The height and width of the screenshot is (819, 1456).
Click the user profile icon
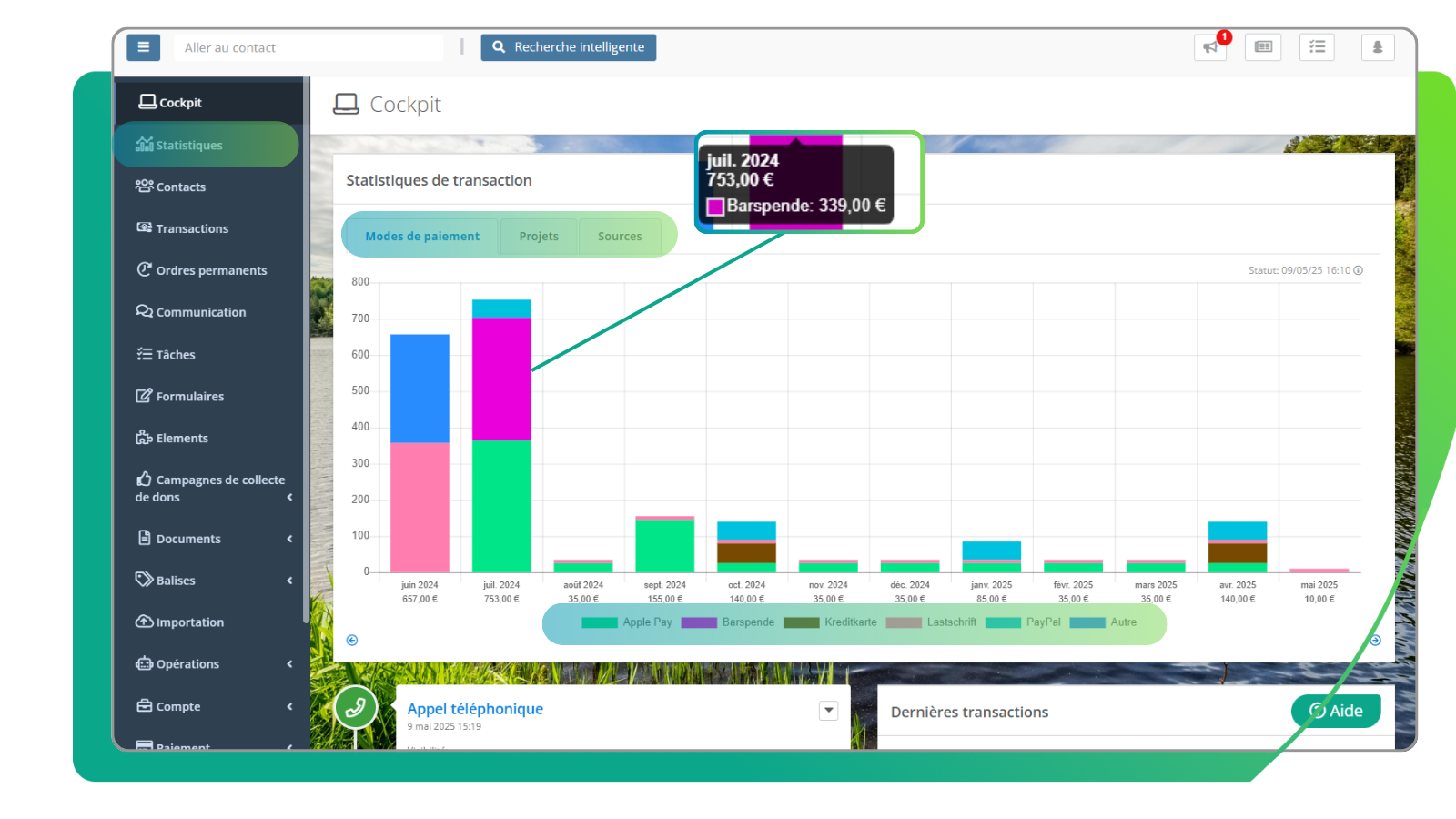(1377, 47)
